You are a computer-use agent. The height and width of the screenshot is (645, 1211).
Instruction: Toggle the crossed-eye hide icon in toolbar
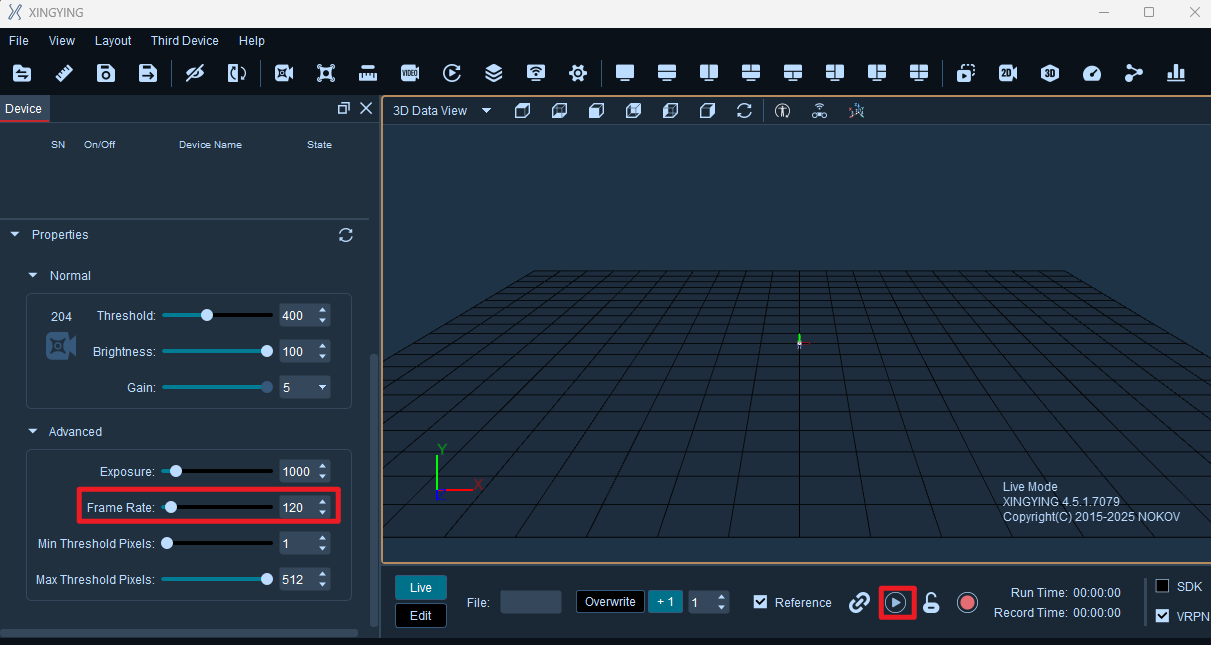(195, 73)
